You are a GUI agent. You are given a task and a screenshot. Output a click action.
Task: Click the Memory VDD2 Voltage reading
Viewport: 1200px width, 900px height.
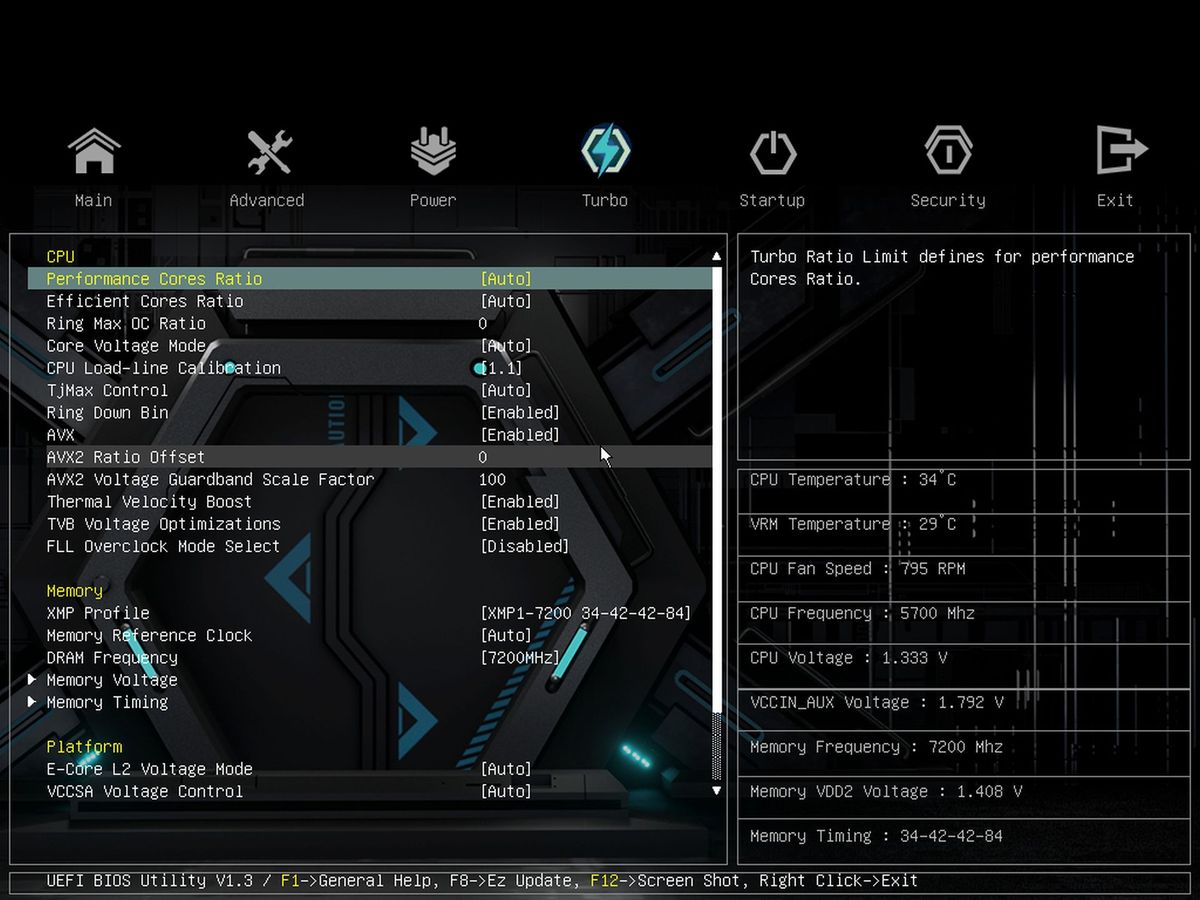coord(886,791)
